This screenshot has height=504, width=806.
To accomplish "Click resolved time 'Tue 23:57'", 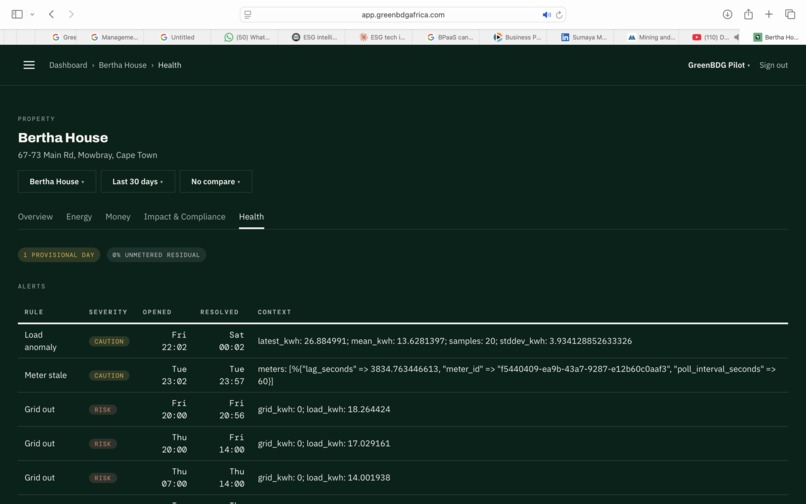I will pos(232,375).
